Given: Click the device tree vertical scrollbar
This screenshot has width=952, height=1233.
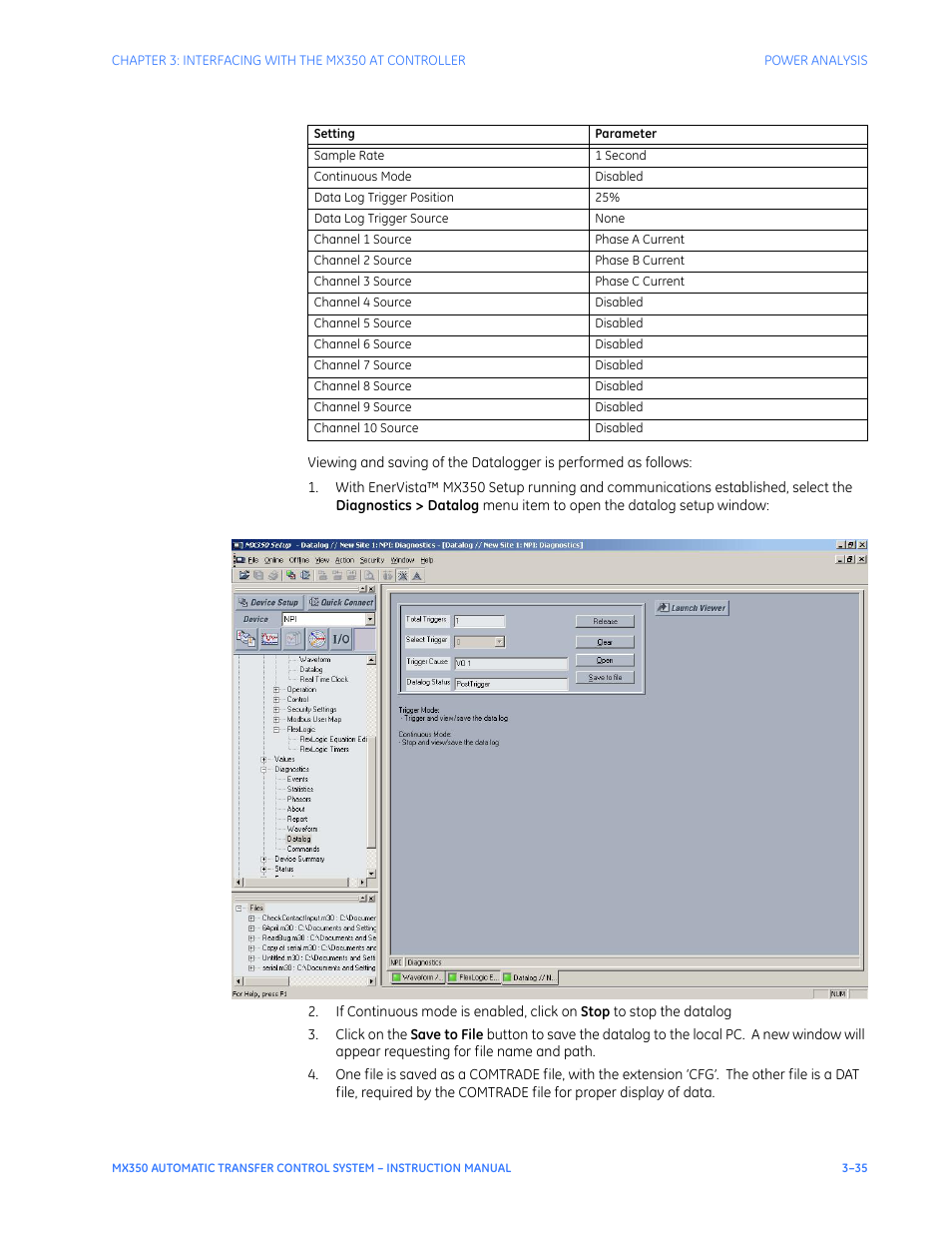Looking at the screenshot, I should pyautogui.click(x=371, y=767).
